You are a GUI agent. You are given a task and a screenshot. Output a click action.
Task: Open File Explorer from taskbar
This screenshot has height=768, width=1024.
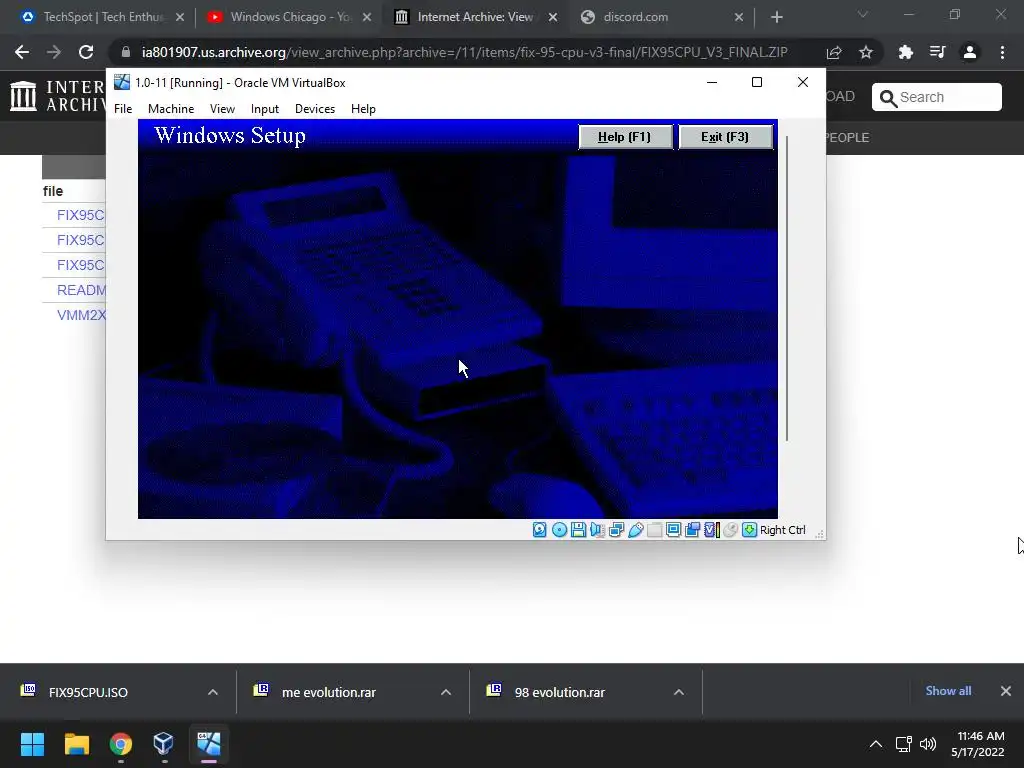click(x=76, y=744)
